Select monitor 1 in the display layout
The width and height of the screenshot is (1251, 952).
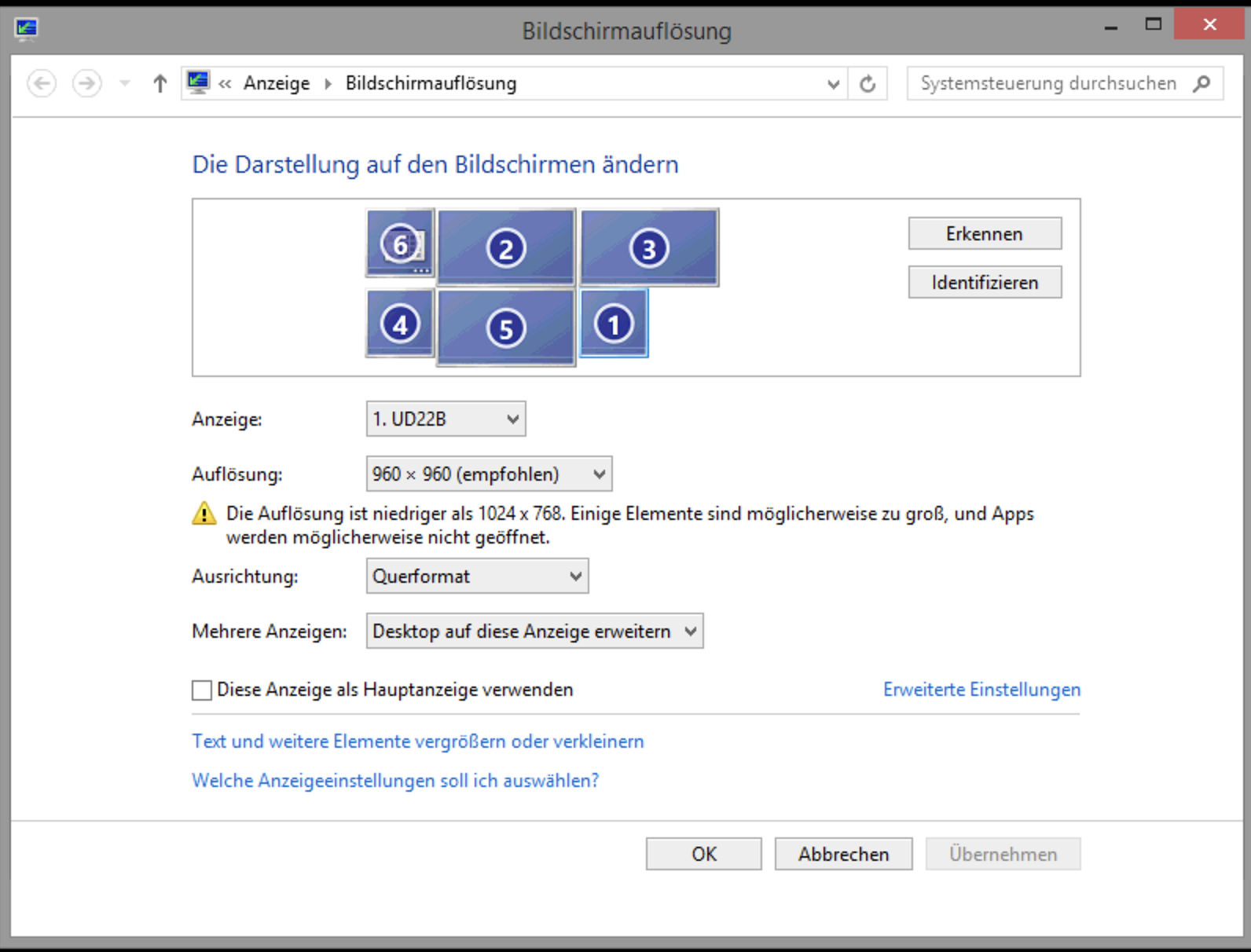click(614, 323)
